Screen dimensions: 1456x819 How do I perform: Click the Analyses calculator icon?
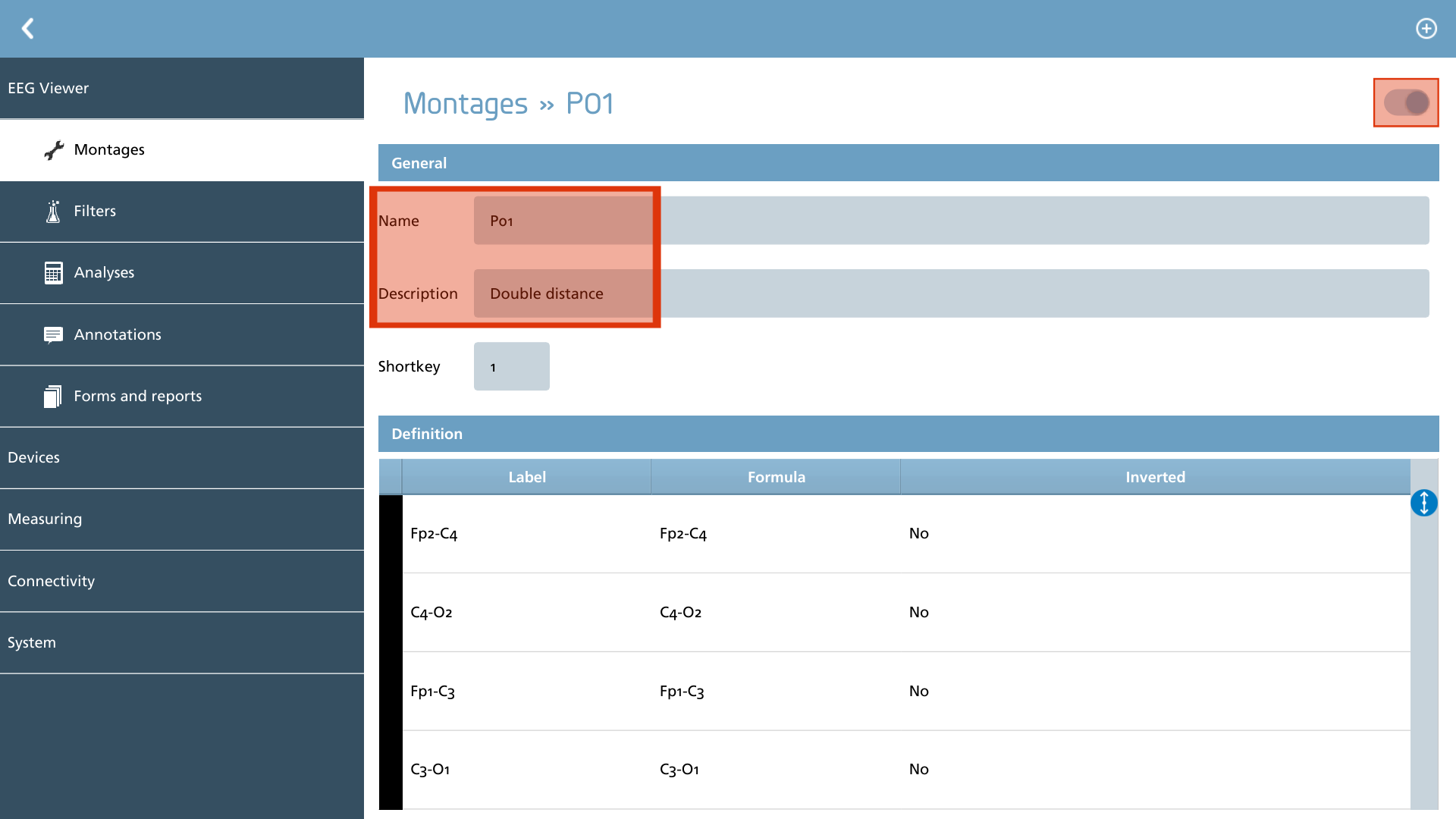(53, 273)
